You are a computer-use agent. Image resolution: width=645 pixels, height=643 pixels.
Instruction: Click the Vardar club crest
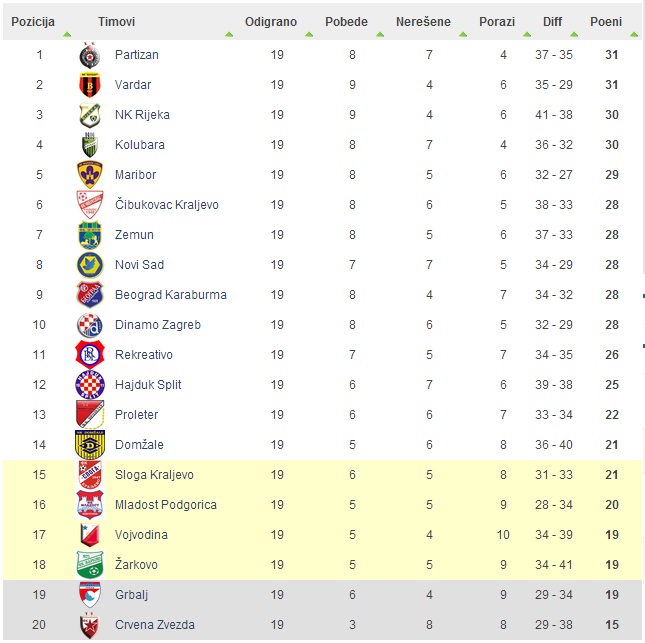(x=90, y=85)
